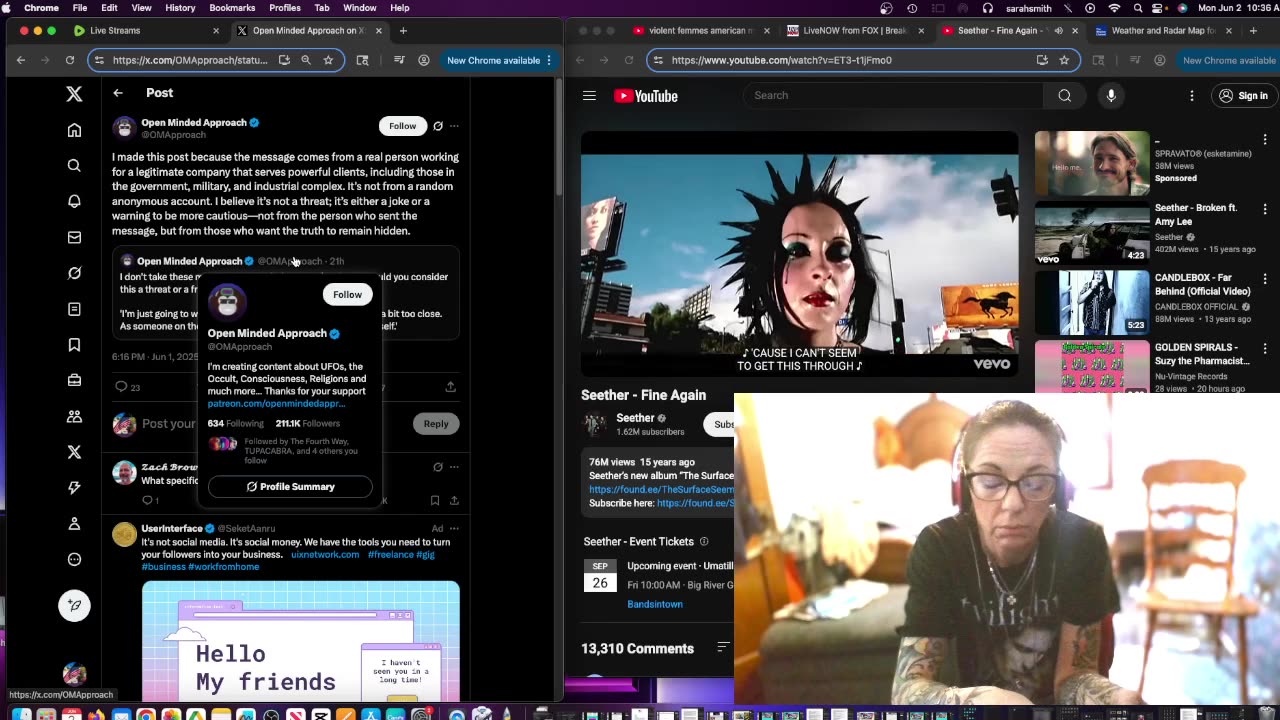The height and width of the screenshot is (720, 1280).
Task: Click the x.com address bar
Action: pyautogui.click(x=190, y=60)
